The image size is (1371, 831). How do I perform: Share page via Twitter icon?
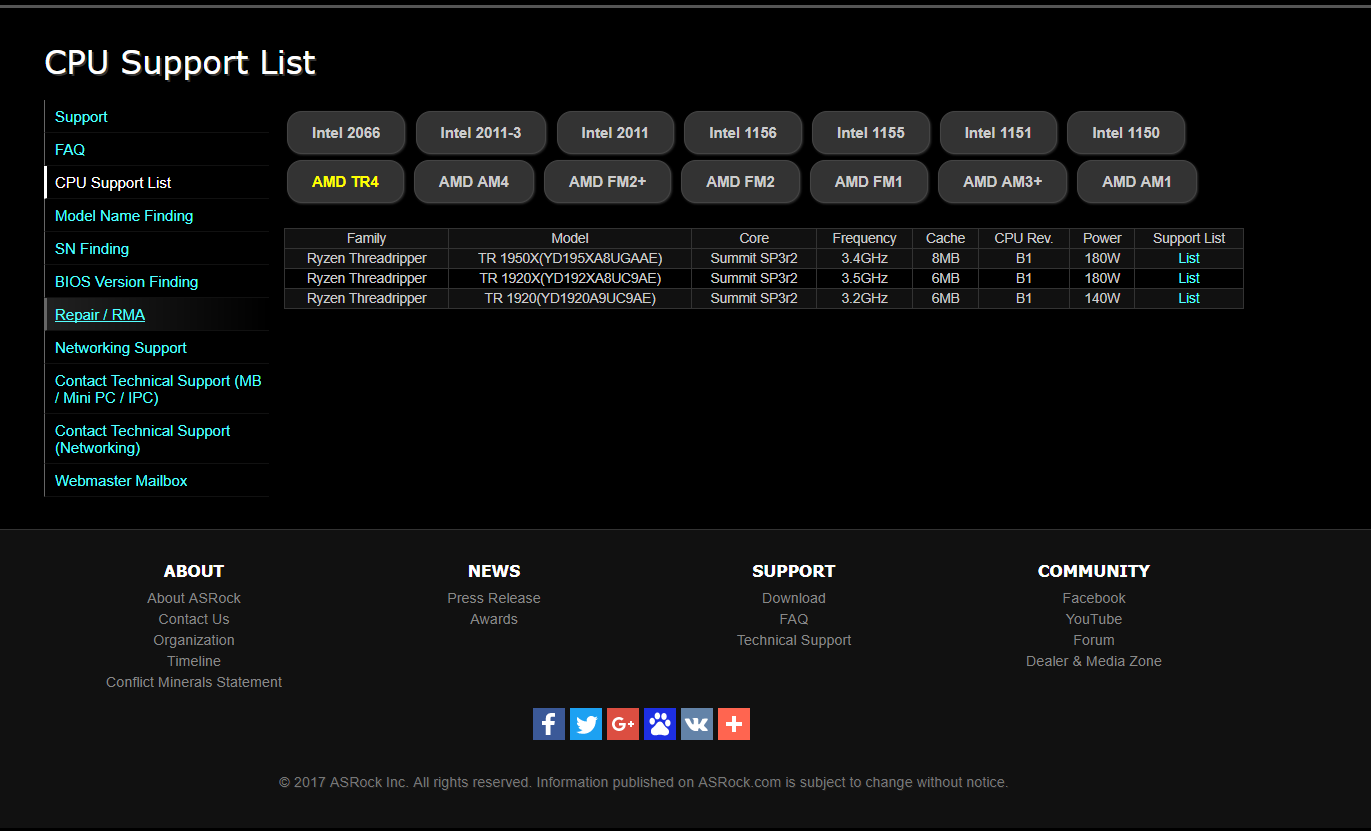click(x=586, y=724)
